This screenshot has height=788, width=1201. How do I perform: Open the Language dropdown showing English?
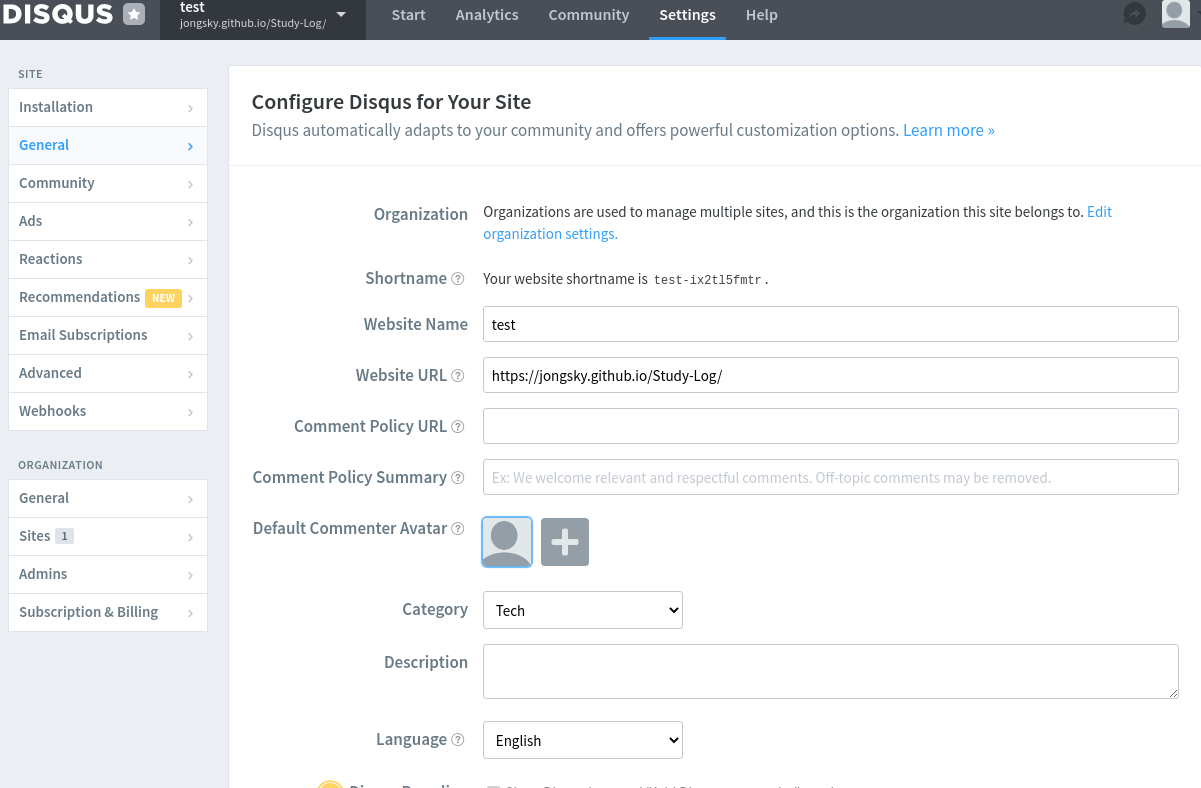coord(583,740)
